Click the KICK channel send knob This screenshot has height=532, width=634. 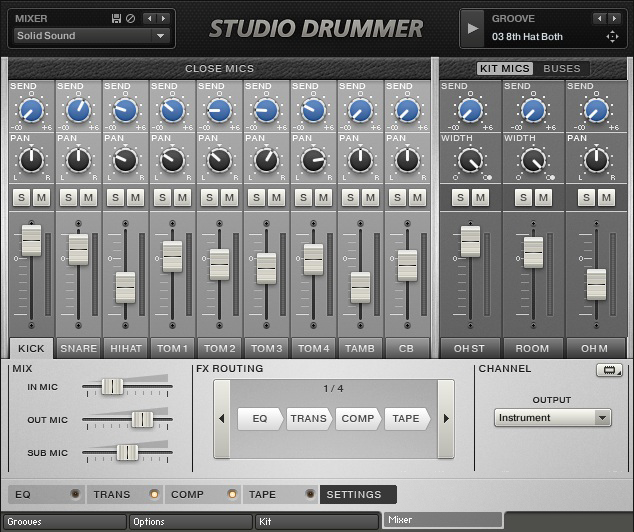pyautogui.click(x=31, y=111)
